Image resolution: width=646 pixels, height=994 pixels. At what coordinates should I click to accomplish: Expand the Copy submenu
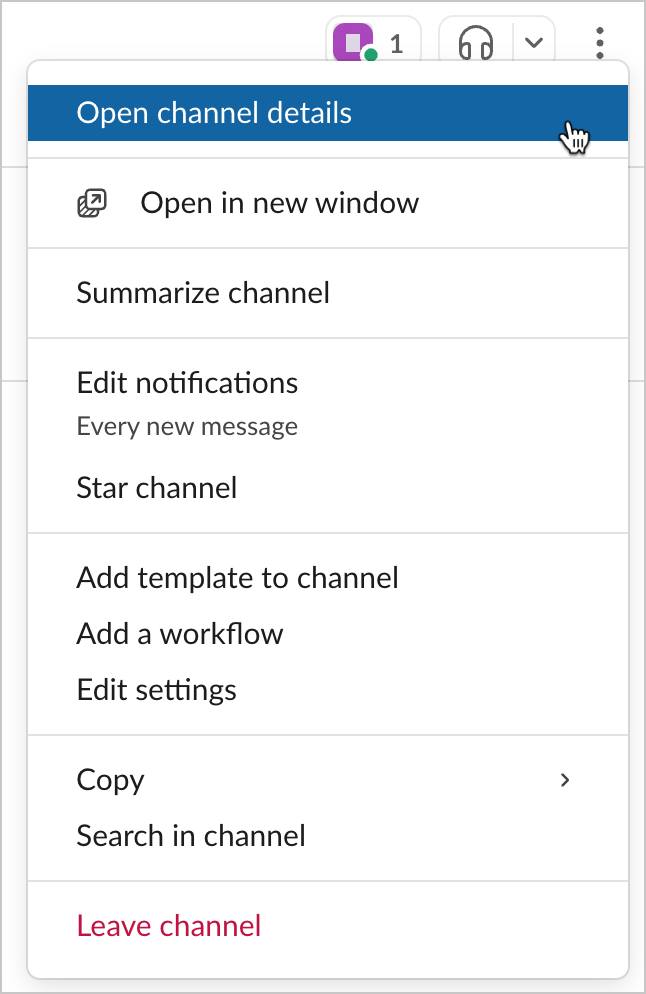pos(328,780)
